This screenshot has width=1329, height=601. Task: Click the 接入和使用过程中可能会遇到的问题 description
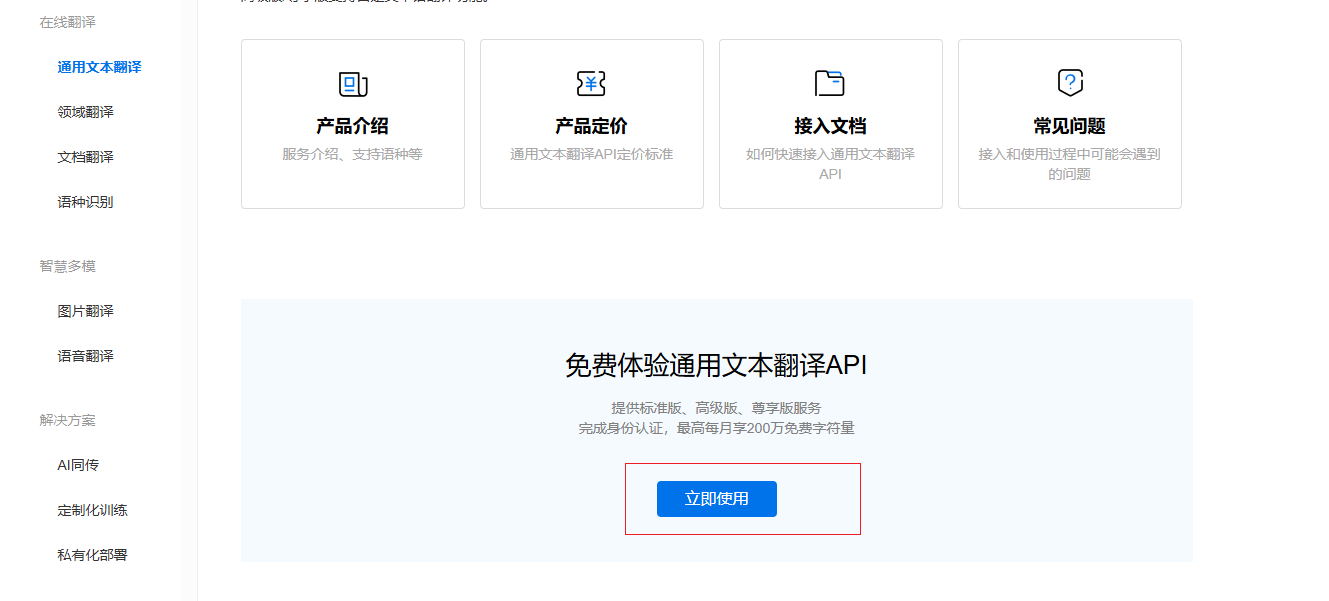click(1069, 164)
